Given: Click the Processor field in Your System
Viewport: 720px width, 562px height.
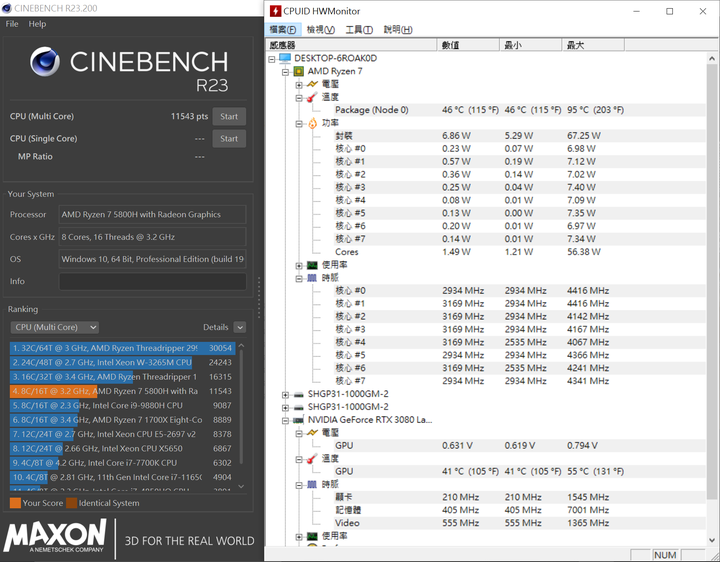Looking at the screenshot, I should (x=152, y=214).
